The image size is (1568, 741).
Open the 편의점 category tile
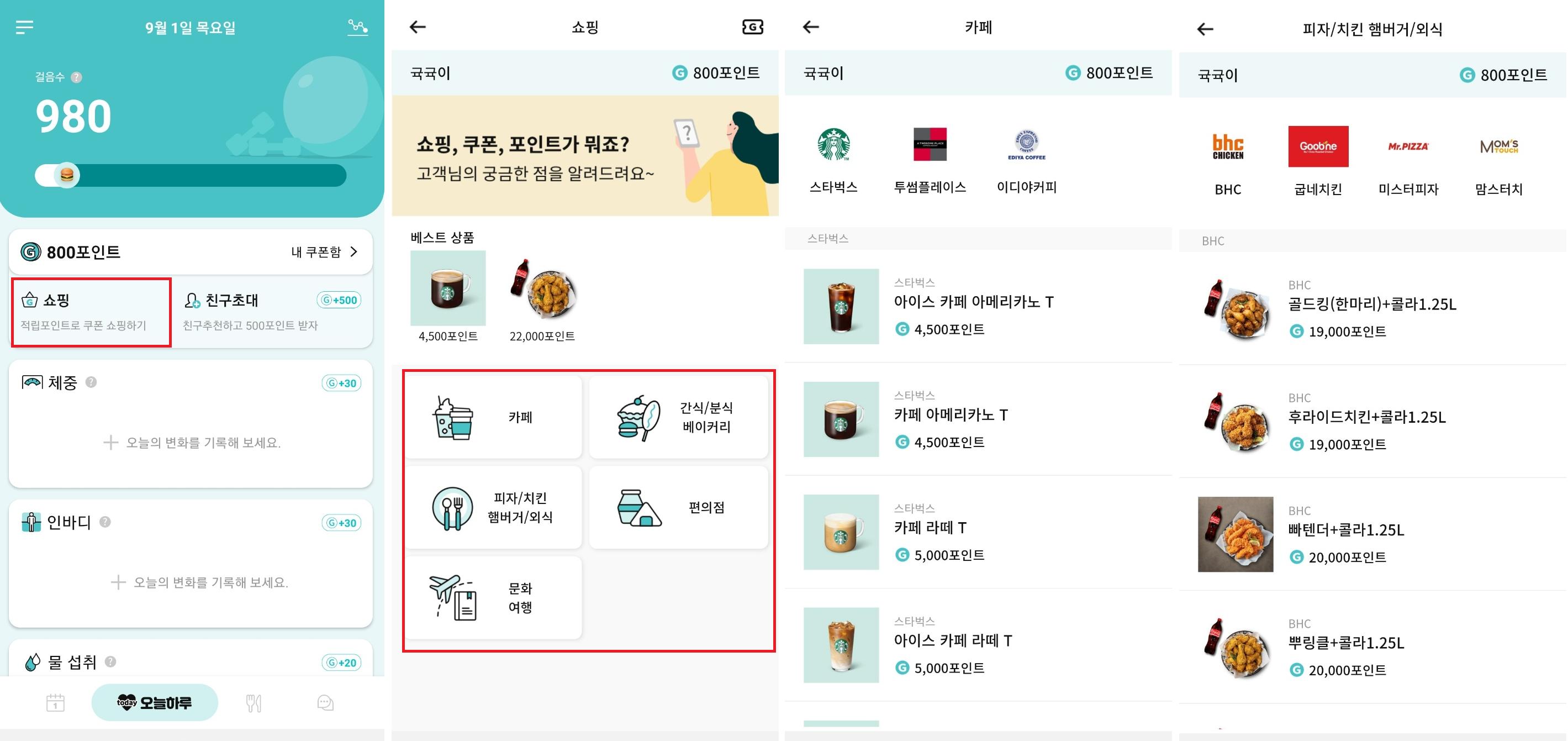[678, 507]
